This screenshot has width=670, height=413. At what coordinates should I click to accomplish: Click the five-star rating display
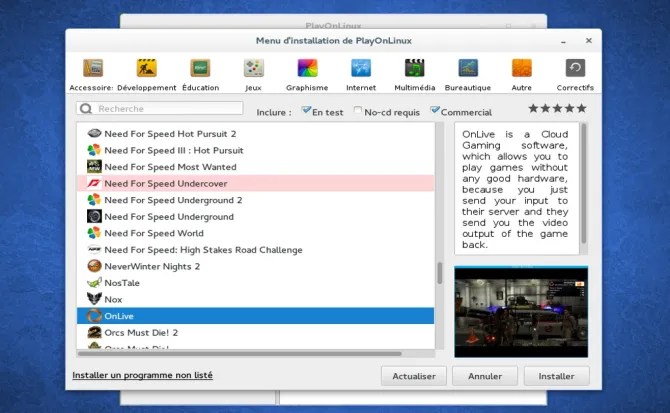557,108
